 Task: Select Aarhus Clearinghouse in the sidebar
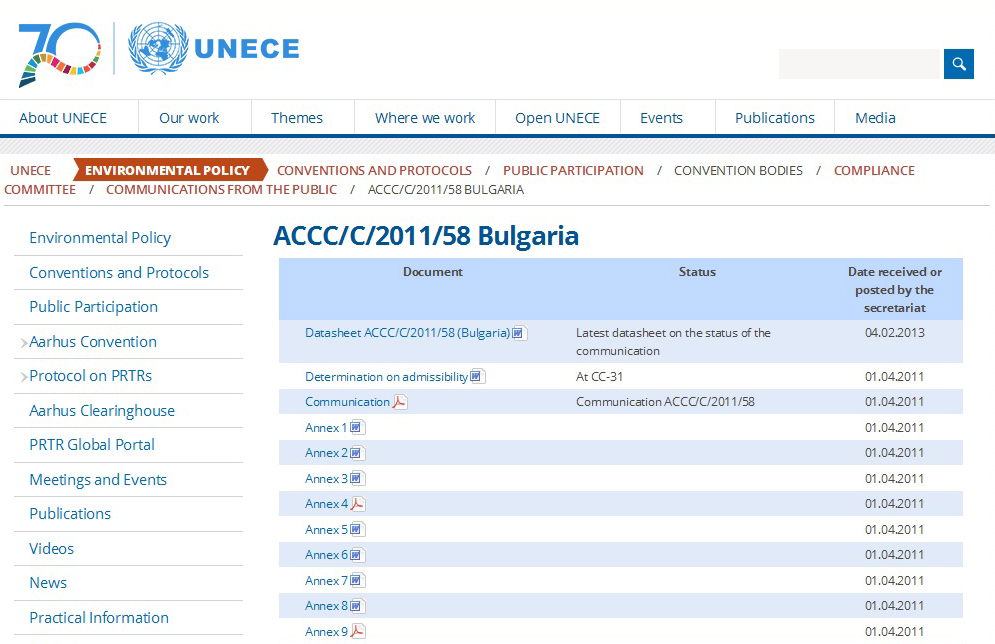pos(102,411)
